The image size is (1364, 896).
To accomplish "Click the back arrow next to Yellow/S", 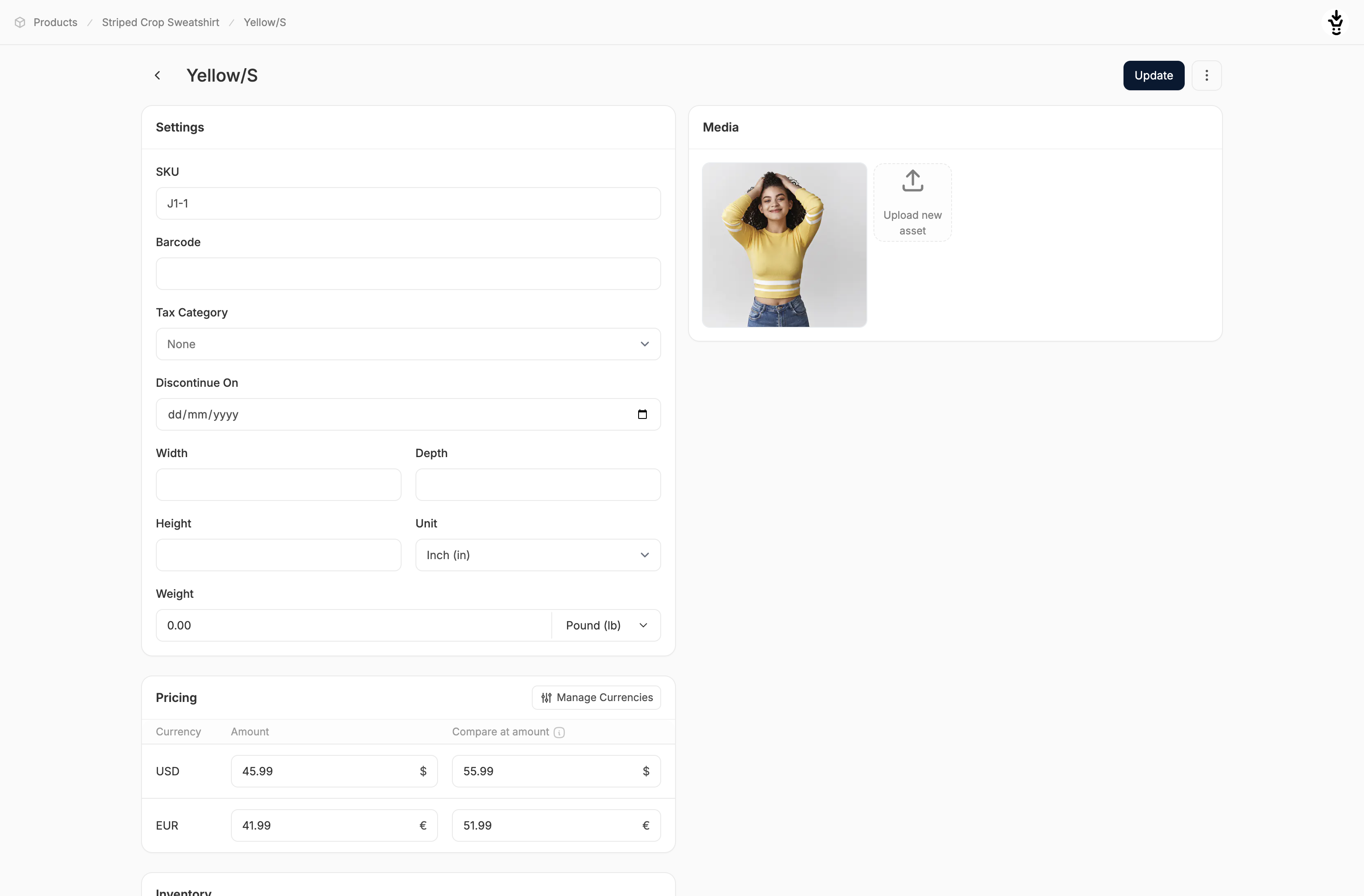I will 158,76.
